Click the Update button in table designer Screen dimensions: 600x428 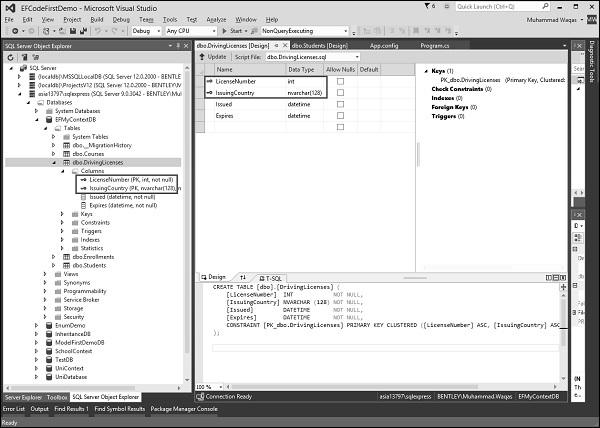point(217,56)
